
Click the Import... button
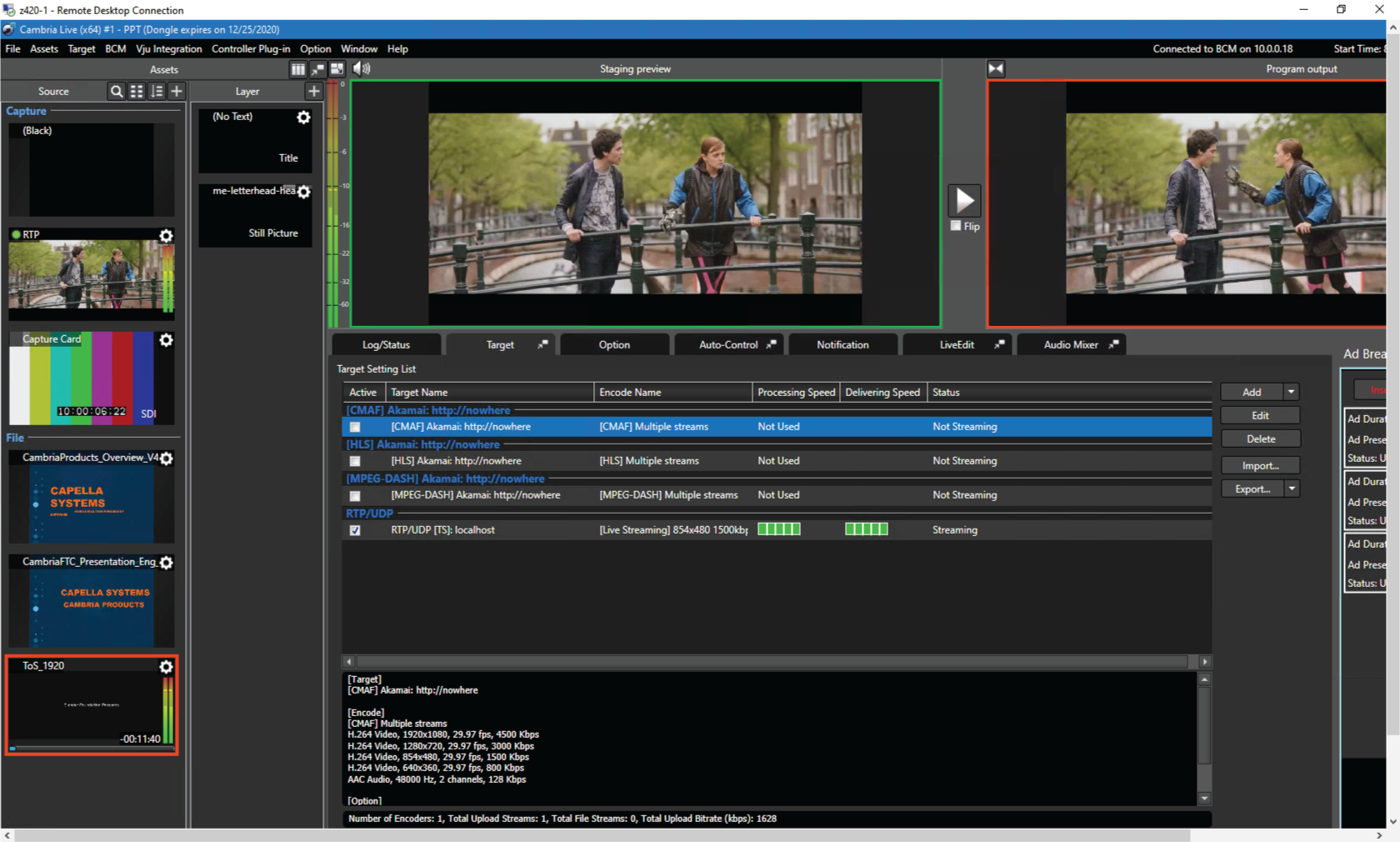[1260, 465]
